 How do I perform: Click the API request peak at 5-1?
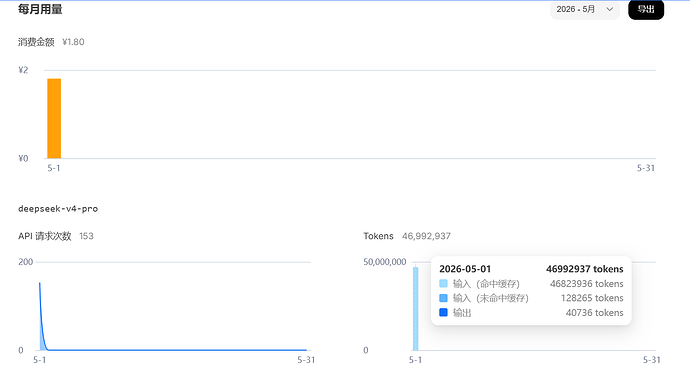(x=40, y=284)
